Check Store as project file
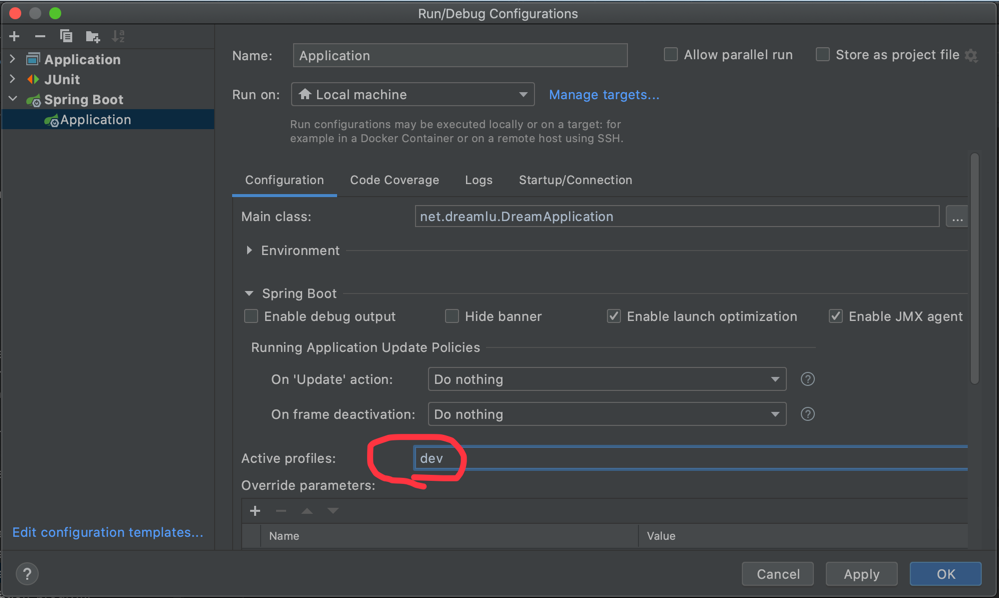Screen dimensions: 999x598 (823, 55)
